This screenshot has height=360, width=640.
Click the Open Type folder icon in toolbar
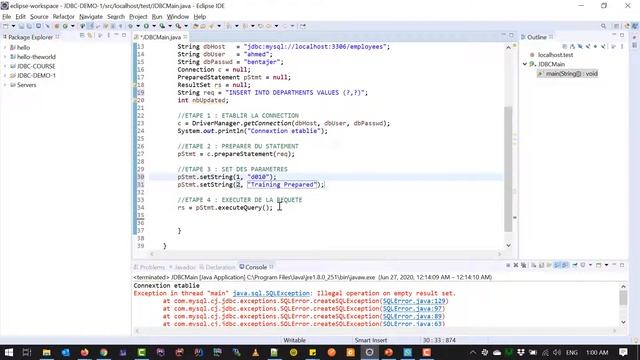coord(196,26)
